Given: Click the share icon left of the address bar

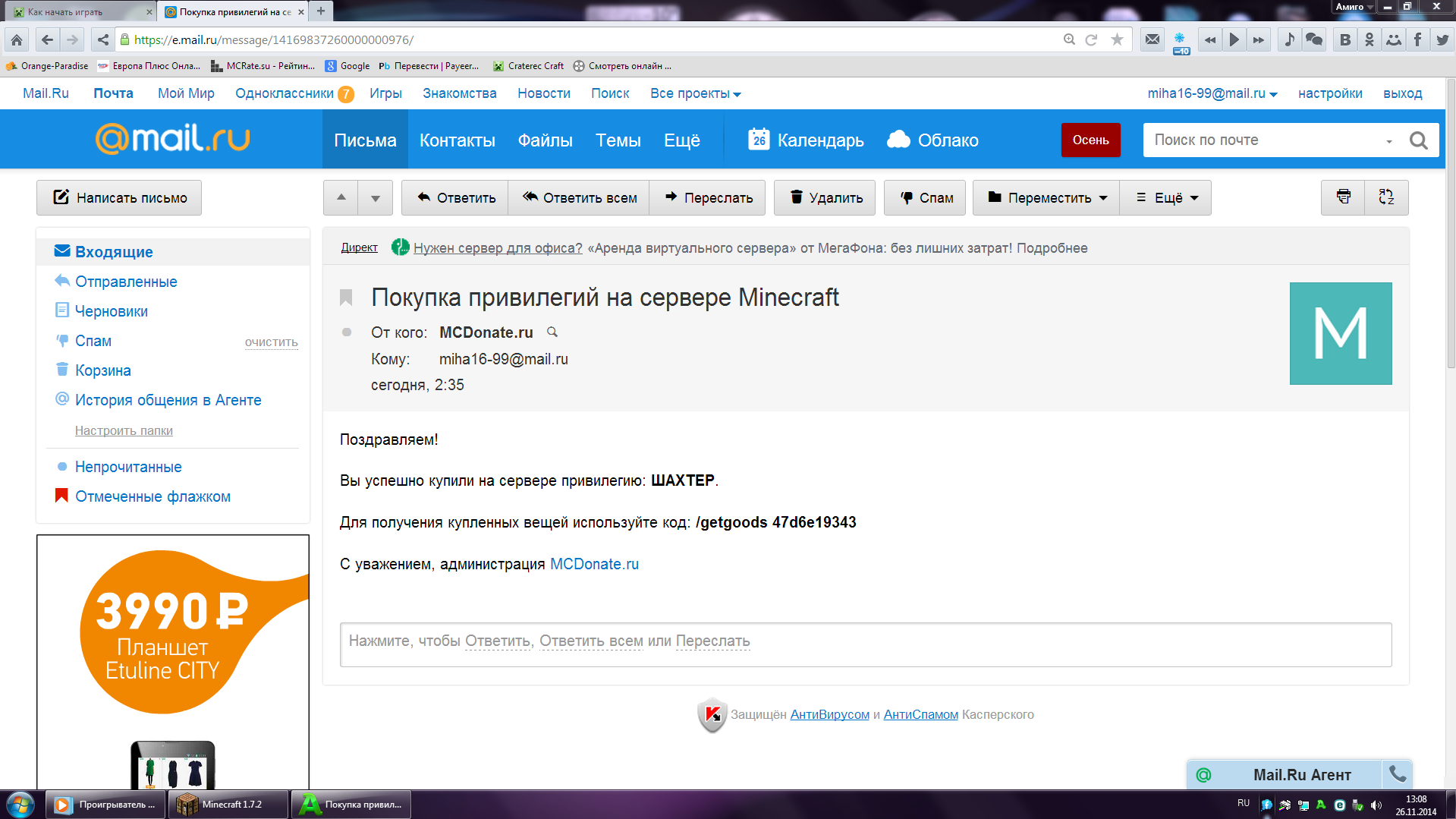Looking at the screenshot, I should click(x=103, y=39).
